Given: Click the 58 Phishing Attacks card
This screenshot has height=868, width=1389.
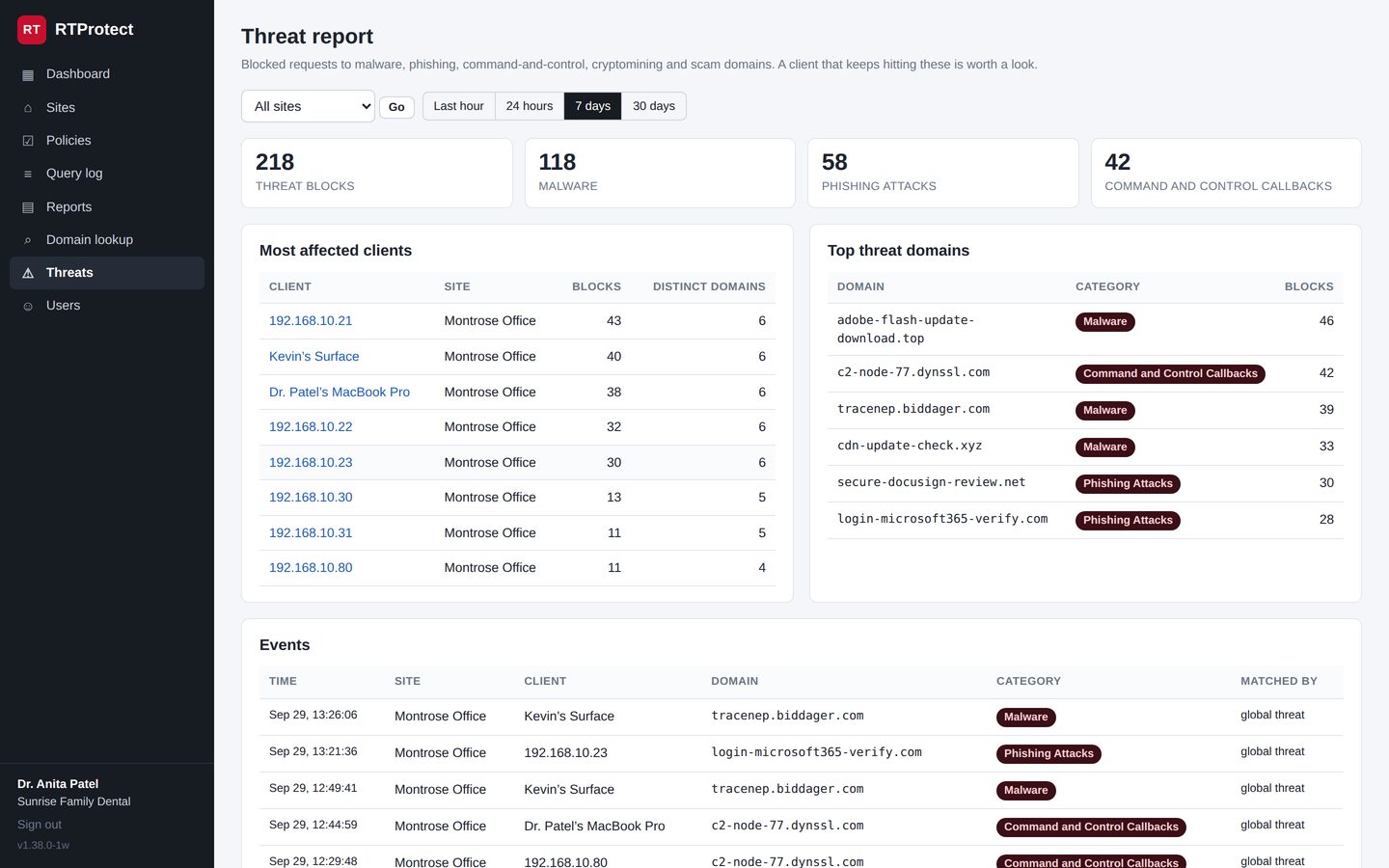Looking at the screenshot, I should (x=943, y=173).
